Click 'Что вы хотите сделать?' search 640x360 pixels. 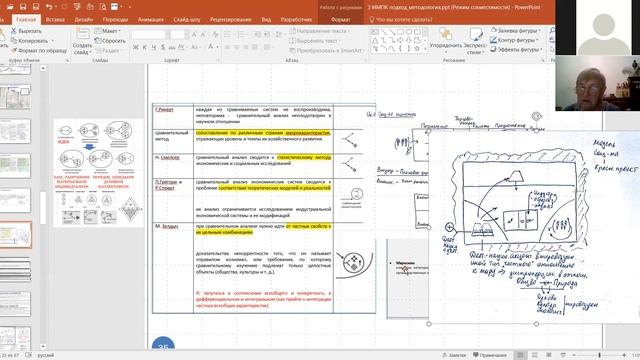click(x=401, y=20)
